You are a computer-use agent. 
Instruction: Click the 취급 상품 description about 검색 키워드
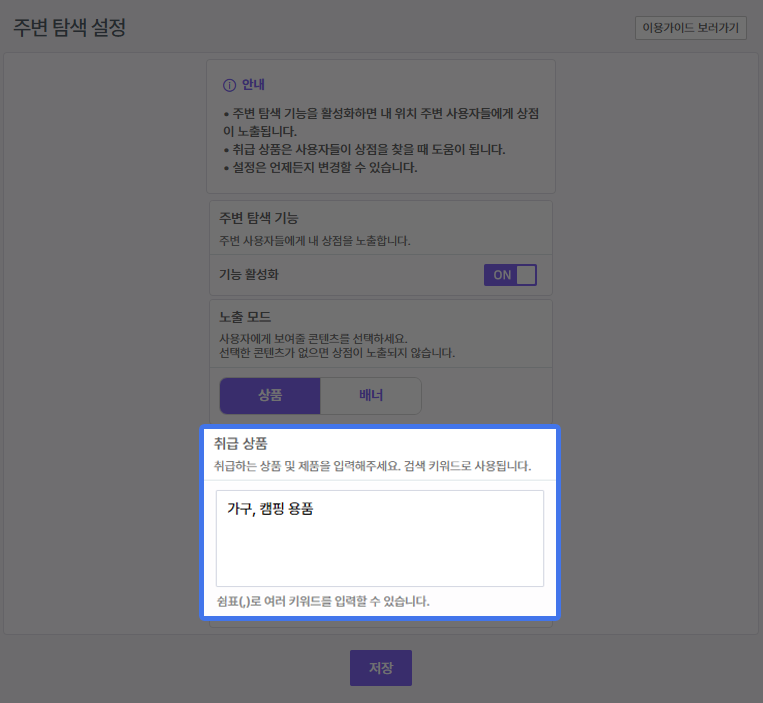(372, 466)
